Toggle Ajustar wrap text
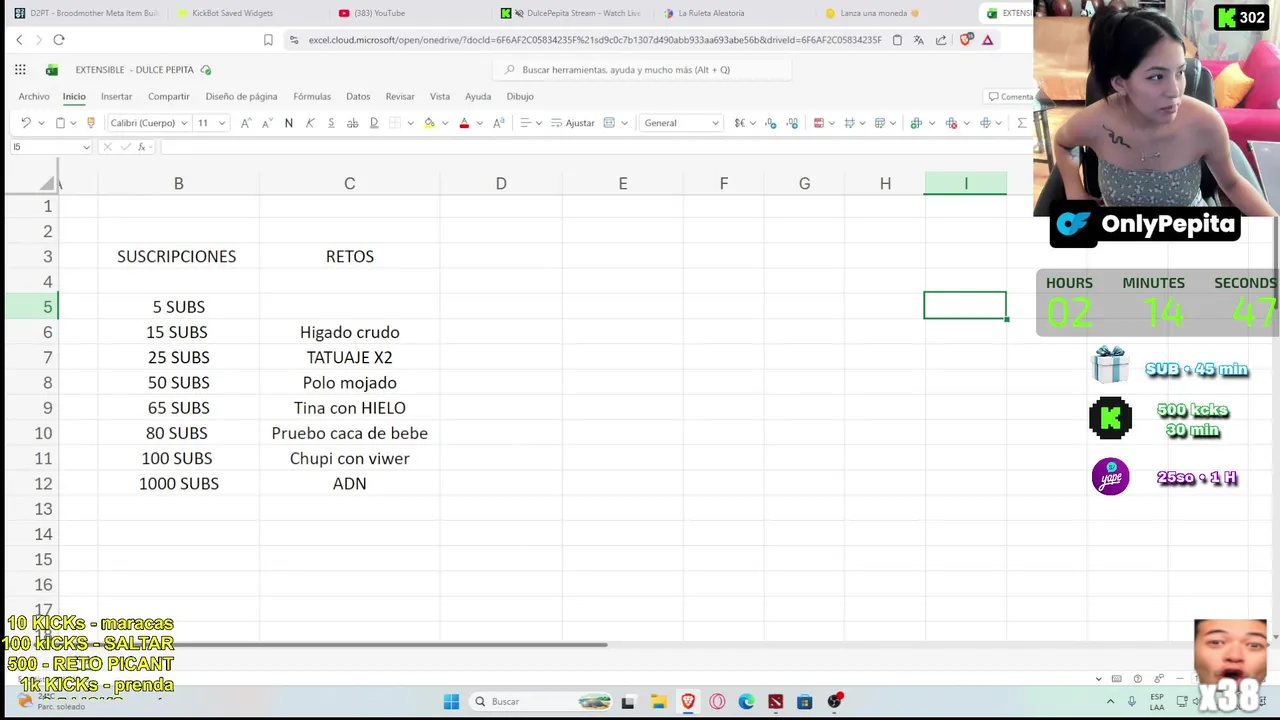The image size is (1280, 720). pyautogui.click(x=573, y=123)
